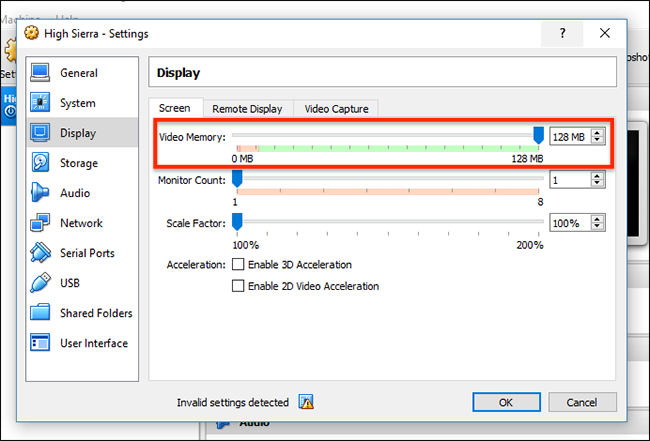Select USB label in the settings list
Screen dimensions: 650x441
70,283
